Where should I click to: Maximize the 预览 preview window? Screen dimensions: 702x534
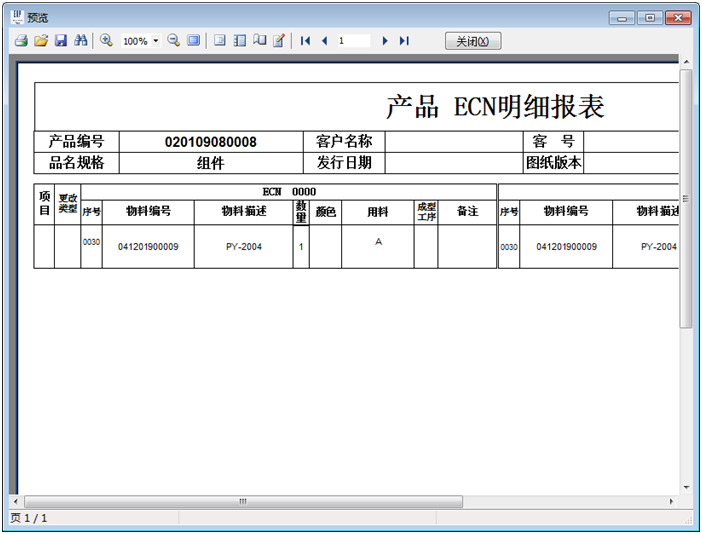point(650,18)
